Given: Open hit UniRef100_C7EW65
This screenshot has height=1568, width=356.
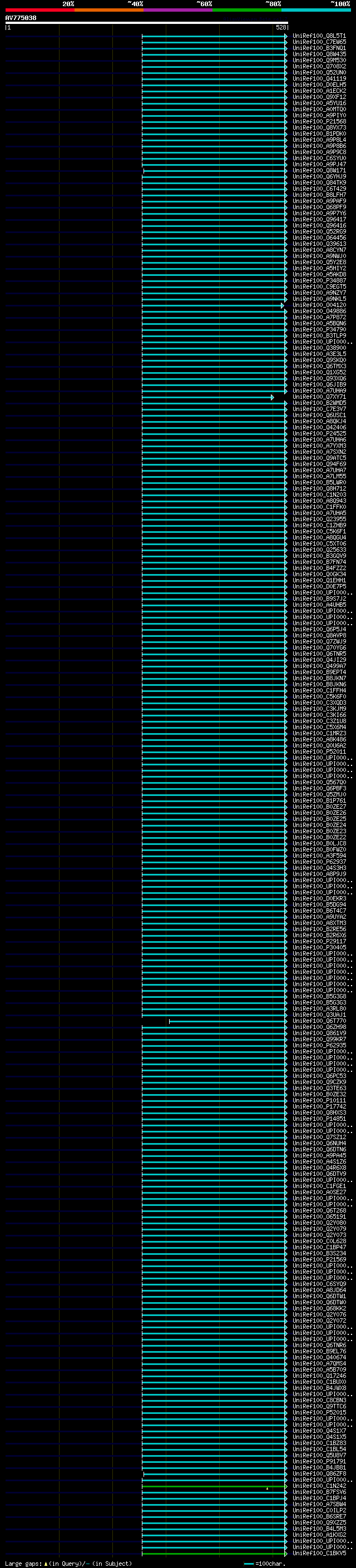Looking at the screenshot, I should [x=319, y=42].
